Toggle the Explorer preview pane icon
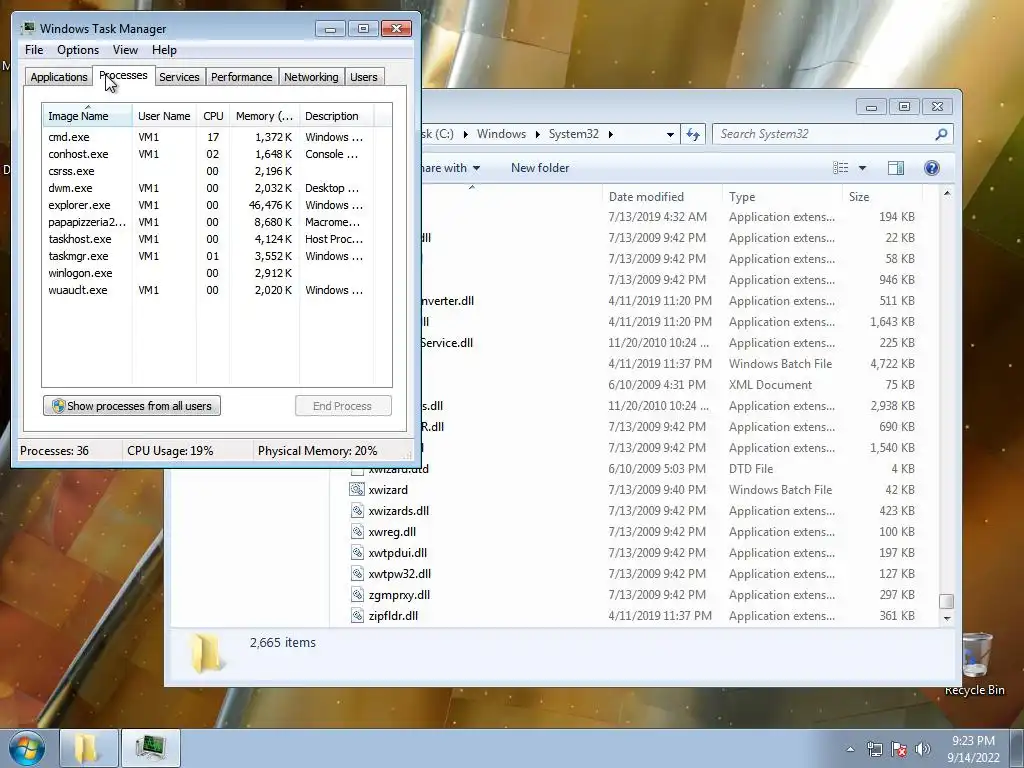Image resolution: width=1024 pixels, height=768 pixels. click(896, 168)
